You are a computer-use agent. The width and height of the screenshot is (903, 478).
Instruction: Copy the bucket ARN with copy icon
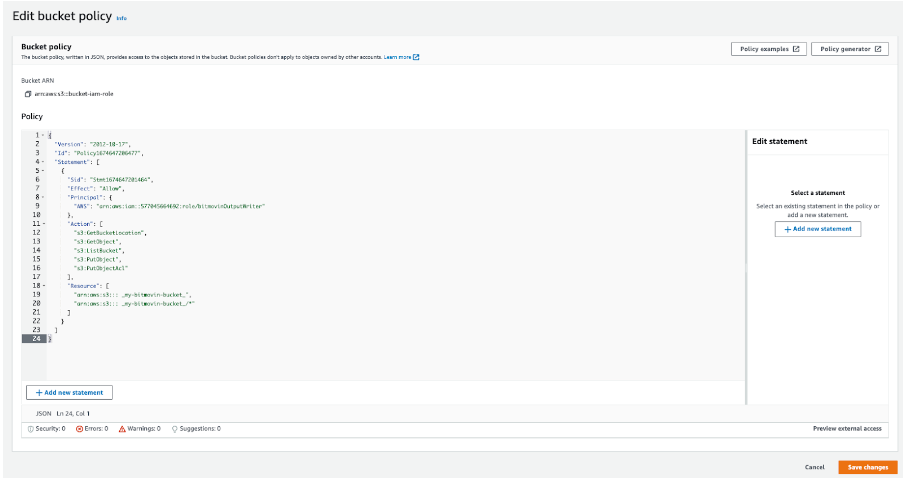pyautogui.click(x=27, y=94)
